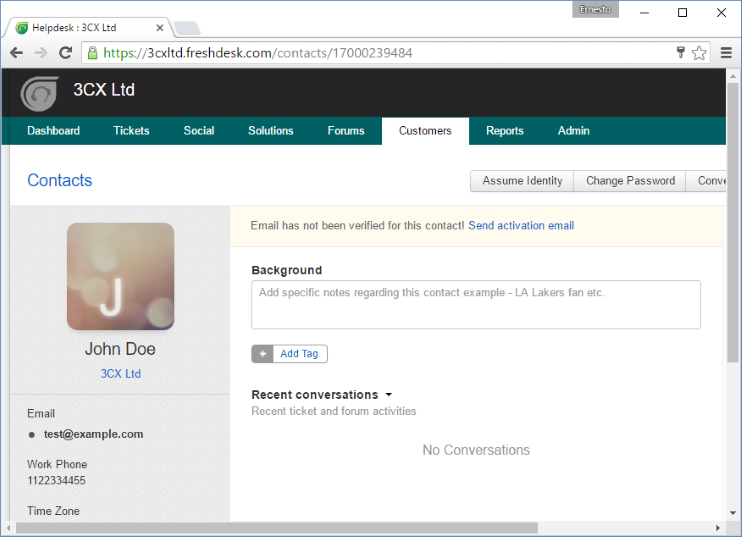Screen dimensions: 742x537
Task: Click the test@example.com email address
Action: pyautogui.click(x=93, y=434)
